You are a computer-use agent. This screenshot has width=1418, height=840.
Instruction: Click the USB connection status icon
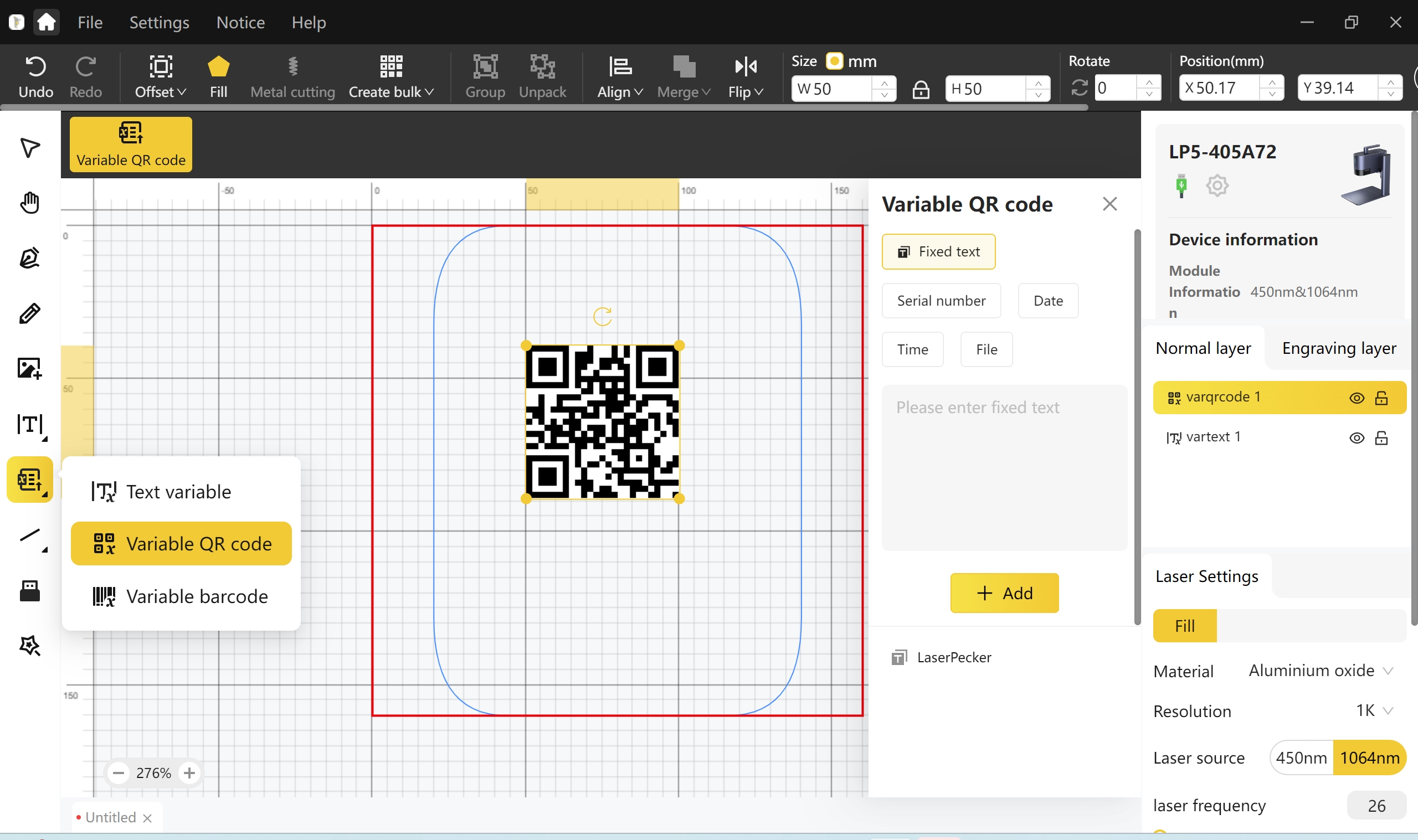1181,185
